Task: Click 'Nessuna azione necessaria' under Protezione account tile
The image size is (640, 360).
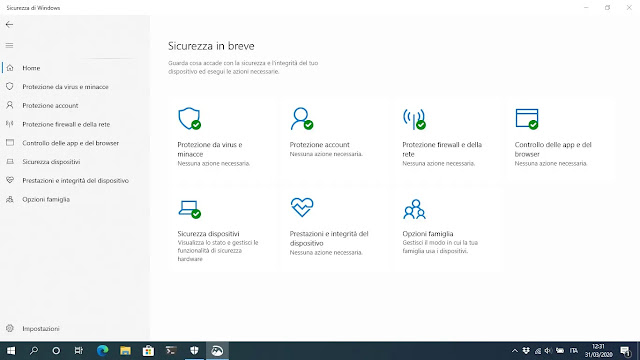Action: pyautogui.click(x=326, y=154)
